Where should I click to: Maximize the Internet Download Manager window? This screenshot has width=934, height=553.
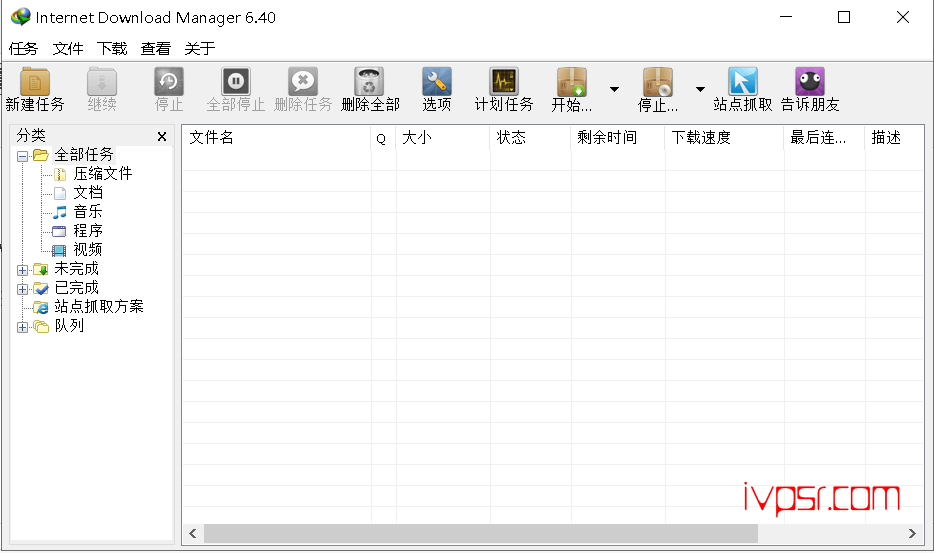(x=844, y=17)
